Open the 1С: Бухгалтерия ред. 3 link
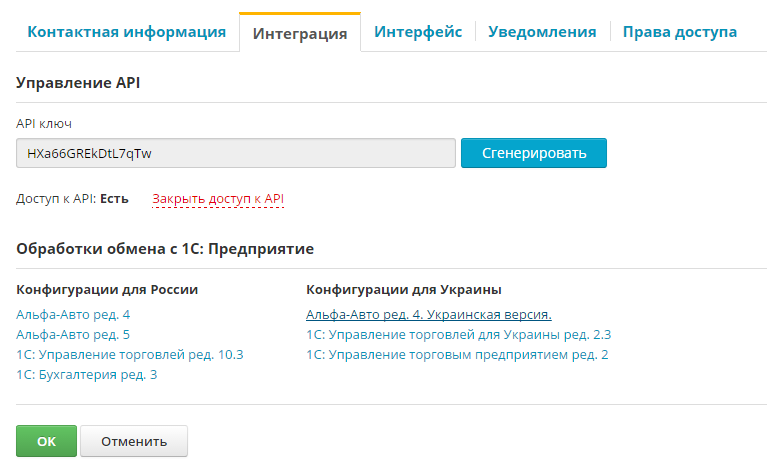The height and width of the screenshot is (469, 767). tap(87, 374)
